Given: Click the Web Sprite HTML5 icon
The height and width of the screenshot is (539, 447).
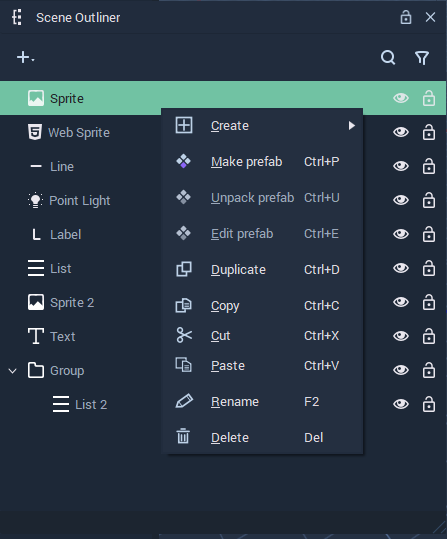Looking at the screenshot, I should pos(35,132).
